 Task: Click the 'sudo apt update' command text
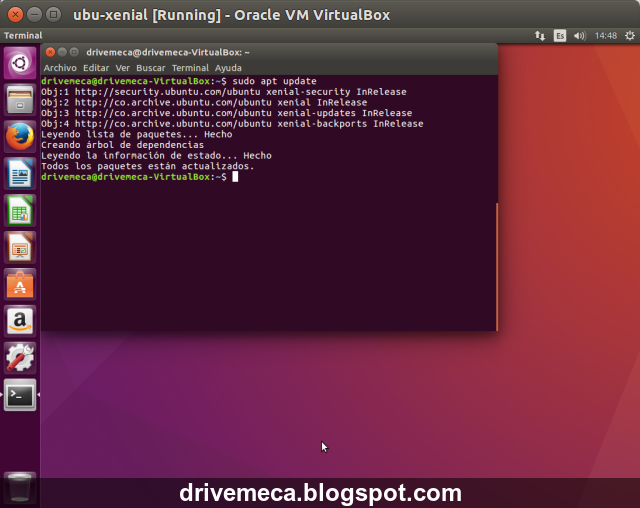(274, 81)
